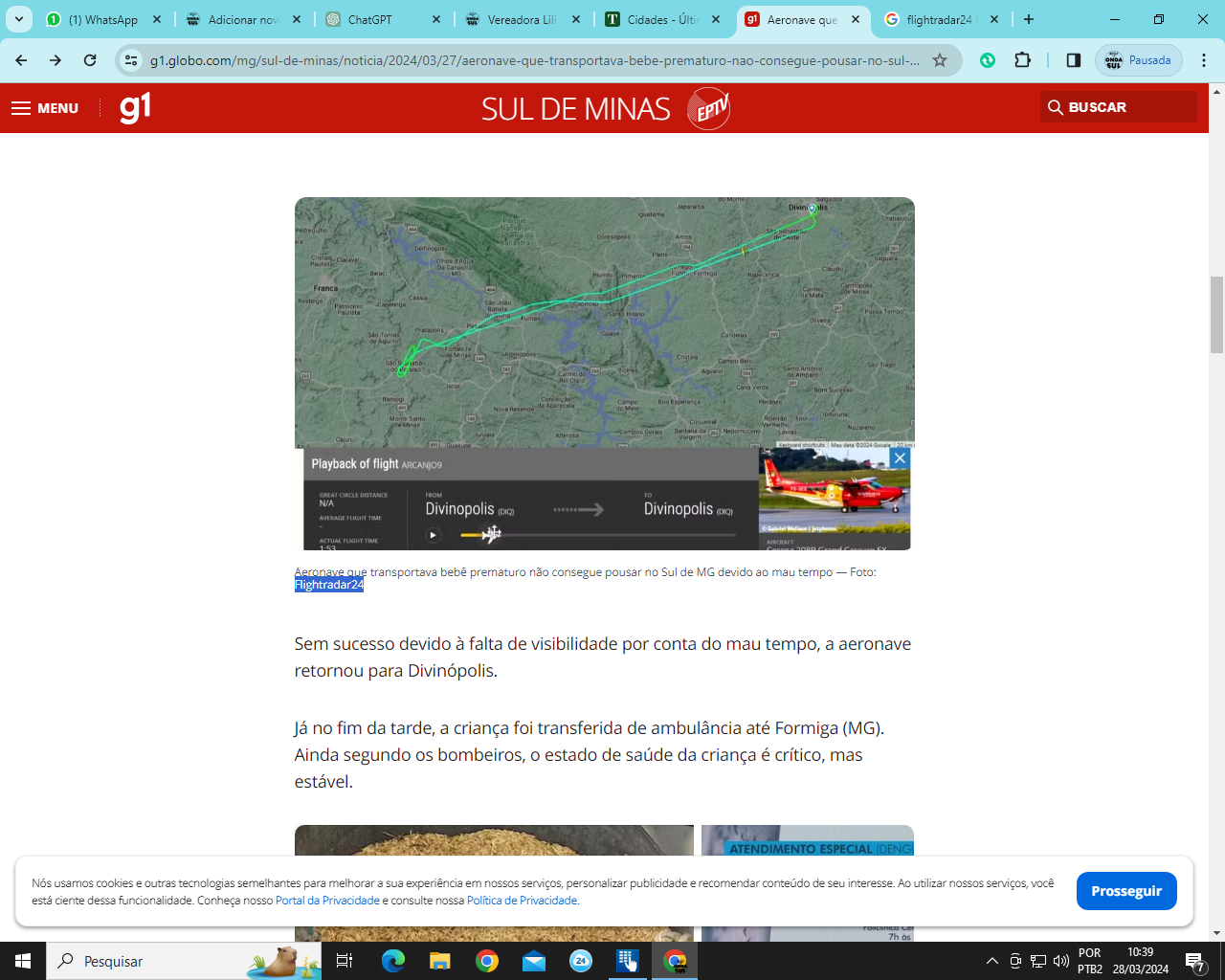Play the flight playback
This screenshot has width=1225, height=980.
coord(433,535)
